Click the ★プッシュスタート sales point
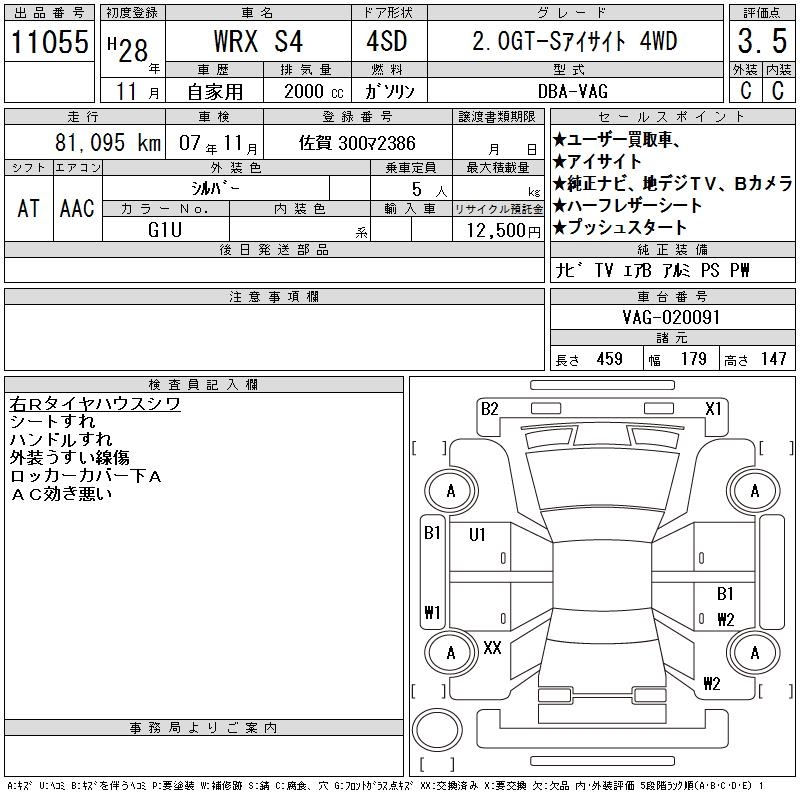The width and height of the screenshot is (800, 800). coord(626,227)
